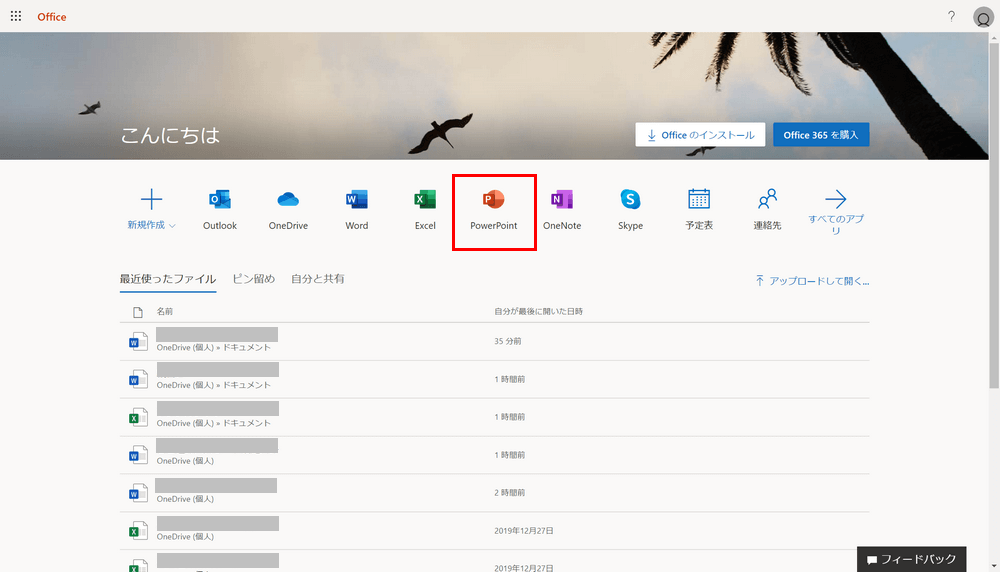The height and width of the screenshot is (572, 1000).
Task: Open the app launcher waffle menu
Action: (x=16, y=16)
